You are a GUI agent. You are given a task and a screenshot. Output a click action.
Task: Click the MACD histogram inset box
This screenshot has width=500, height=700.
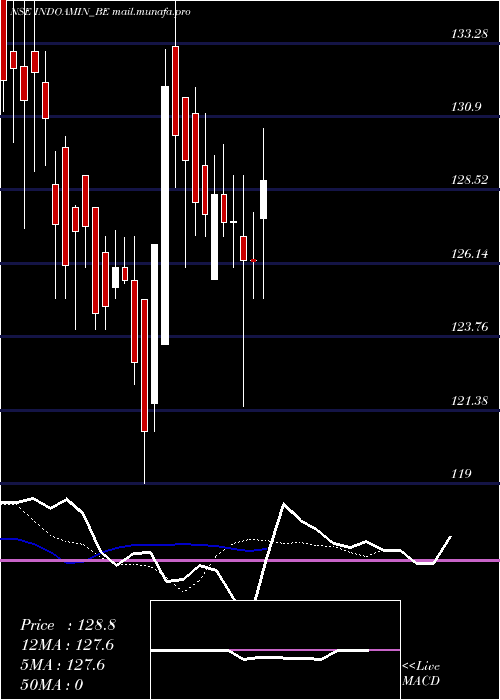click(275, 650)
